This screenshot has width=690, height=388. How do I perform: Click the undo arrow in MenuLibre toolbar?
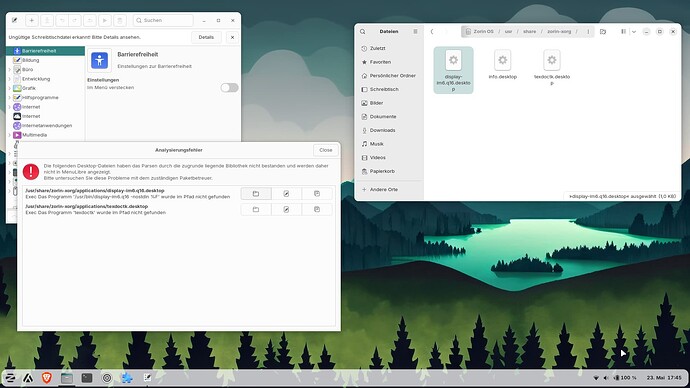click(x=62, y=20)
